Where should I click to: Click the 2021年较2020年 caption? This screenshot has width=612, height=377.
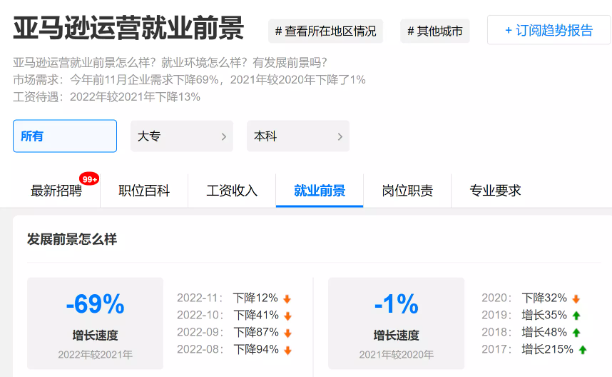pyautogui.click(x=396, y=355)
